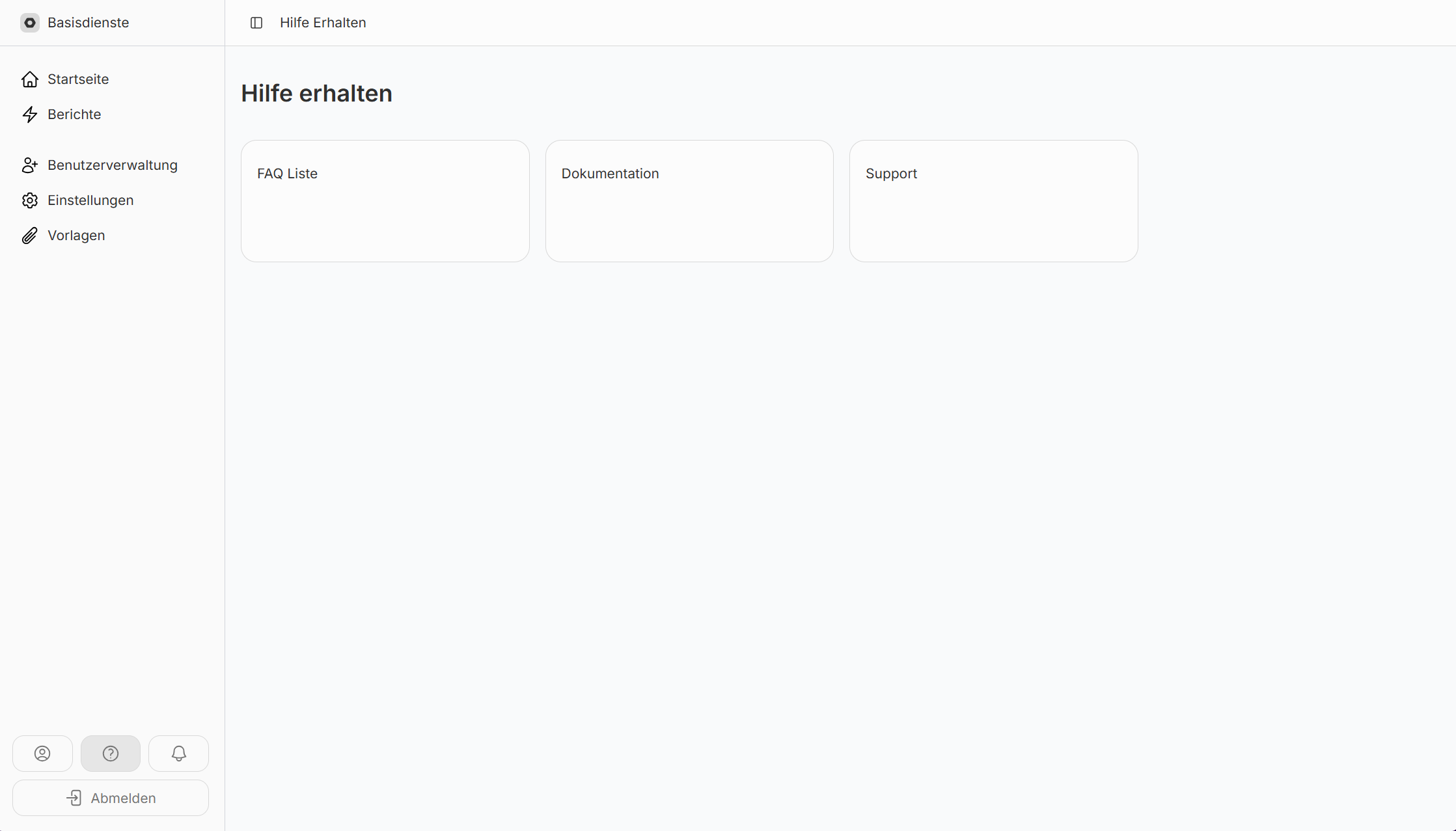Select Benutzerverwaltung in sidebar
1456x831 pixels.
click(113, 165)
